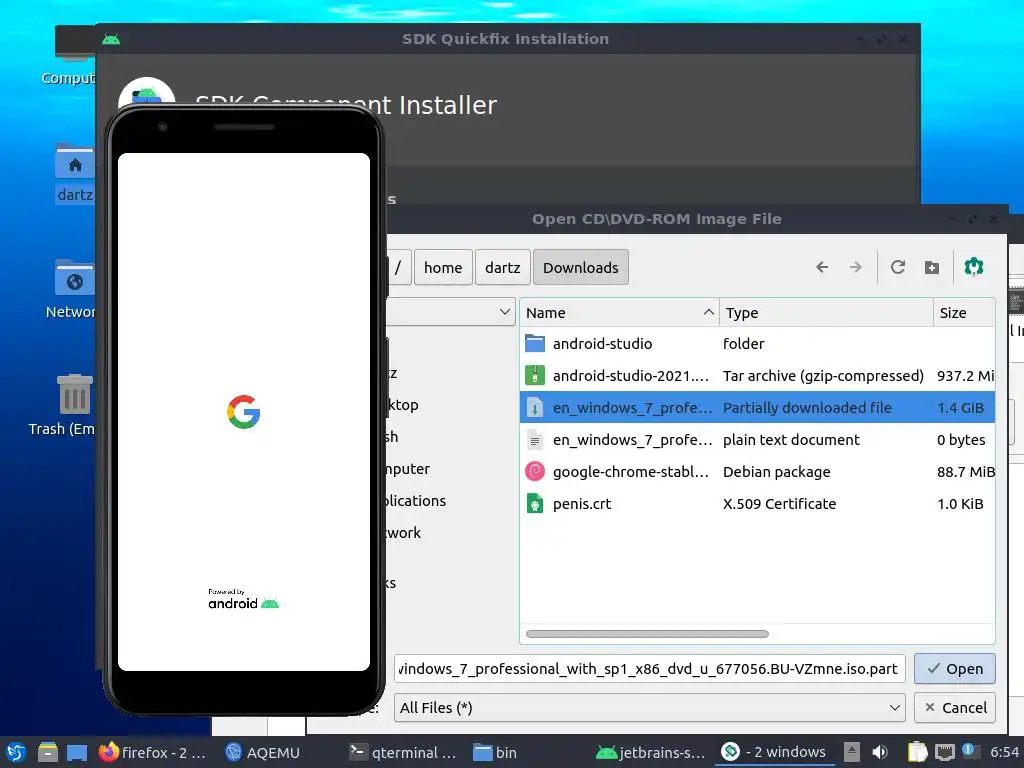Select the google-chrome-stabl... file name
The height and width of the screenshot is (768, 1024).
click(x=630, y=472)
